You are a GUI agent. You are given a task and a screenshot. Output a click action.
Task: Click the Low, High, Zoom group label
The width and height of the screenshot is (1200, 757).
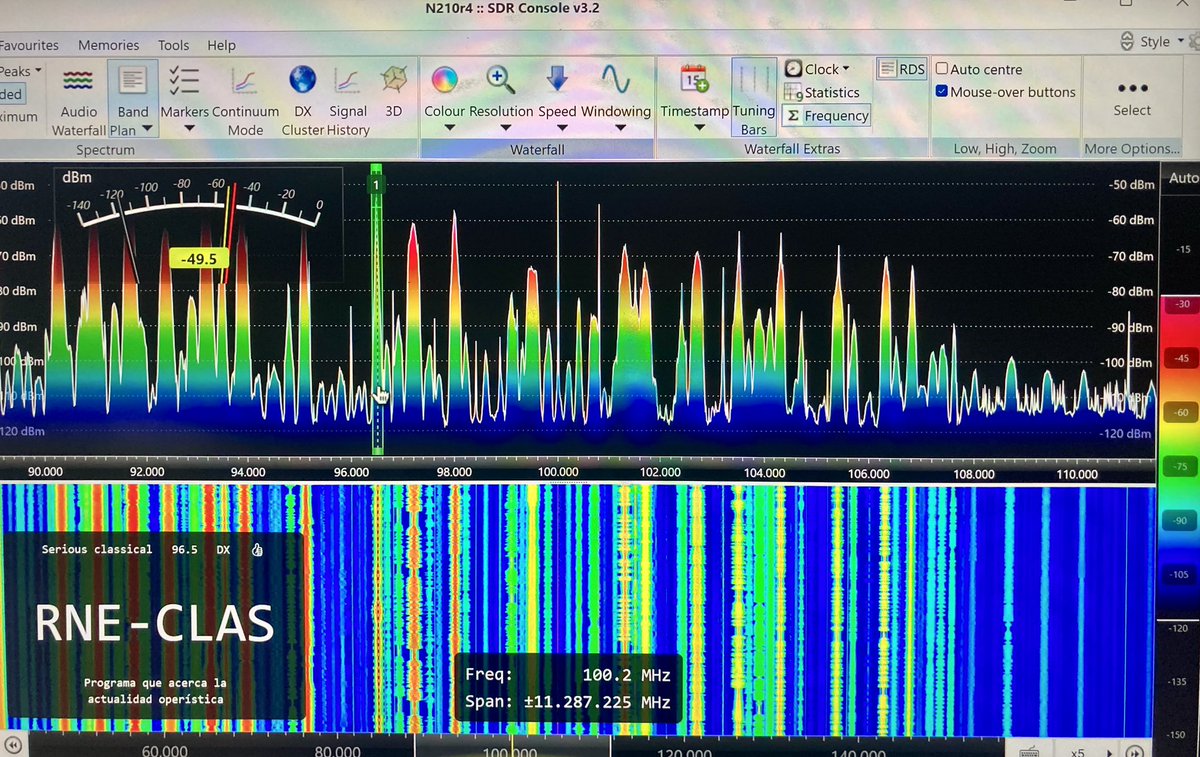point(1005,149)
